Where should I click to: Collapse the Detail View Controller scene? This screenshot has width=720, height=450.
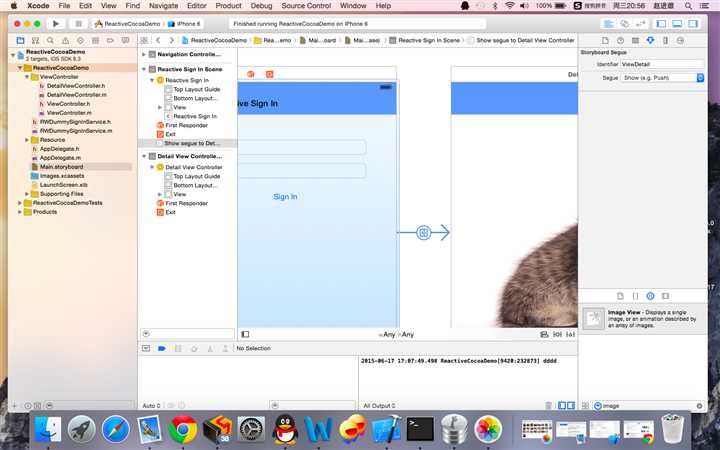144,156
